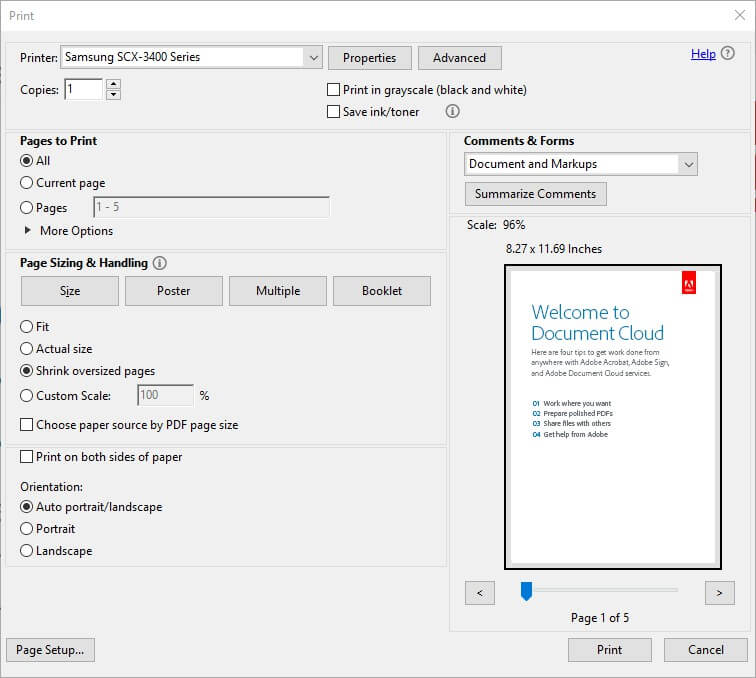Select Current page radio option
756x678 pixels.
[x=27, y=183]
